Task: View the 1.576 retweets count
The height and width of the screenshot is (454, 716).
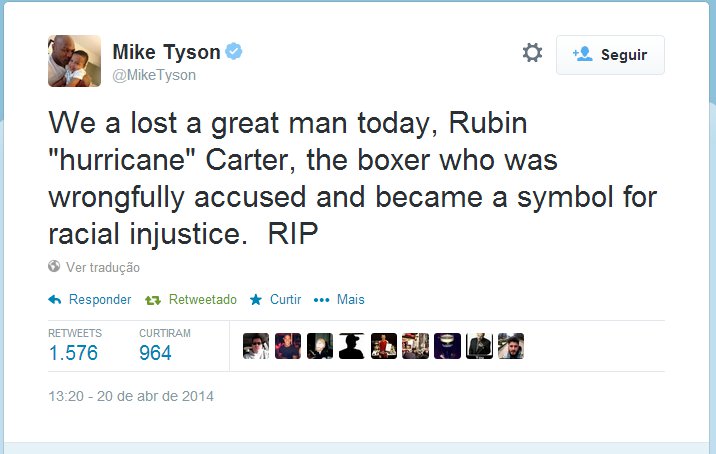Action: point(73,353)
